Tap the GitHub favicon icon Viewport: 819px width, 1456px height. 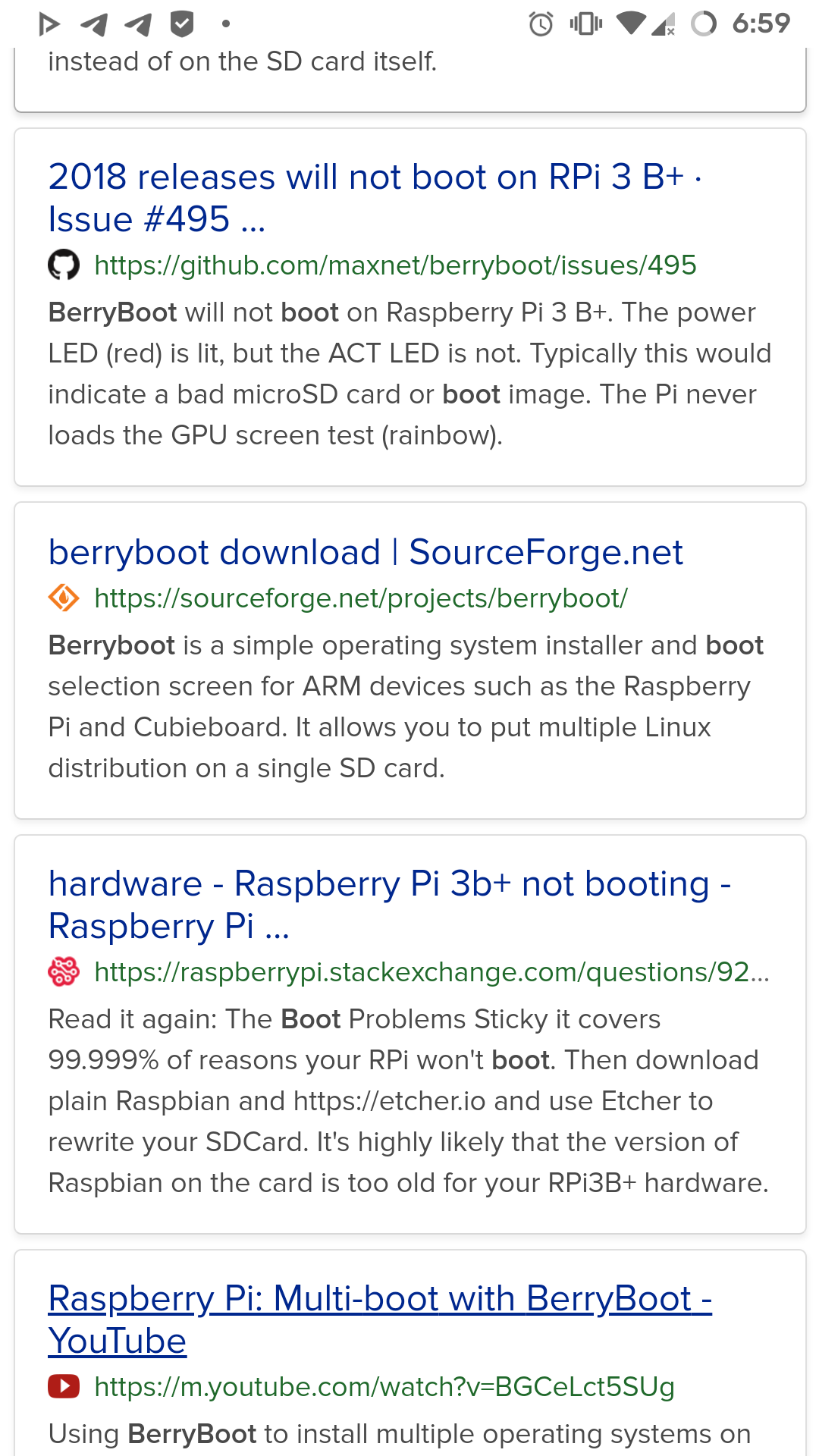[64, 265]
